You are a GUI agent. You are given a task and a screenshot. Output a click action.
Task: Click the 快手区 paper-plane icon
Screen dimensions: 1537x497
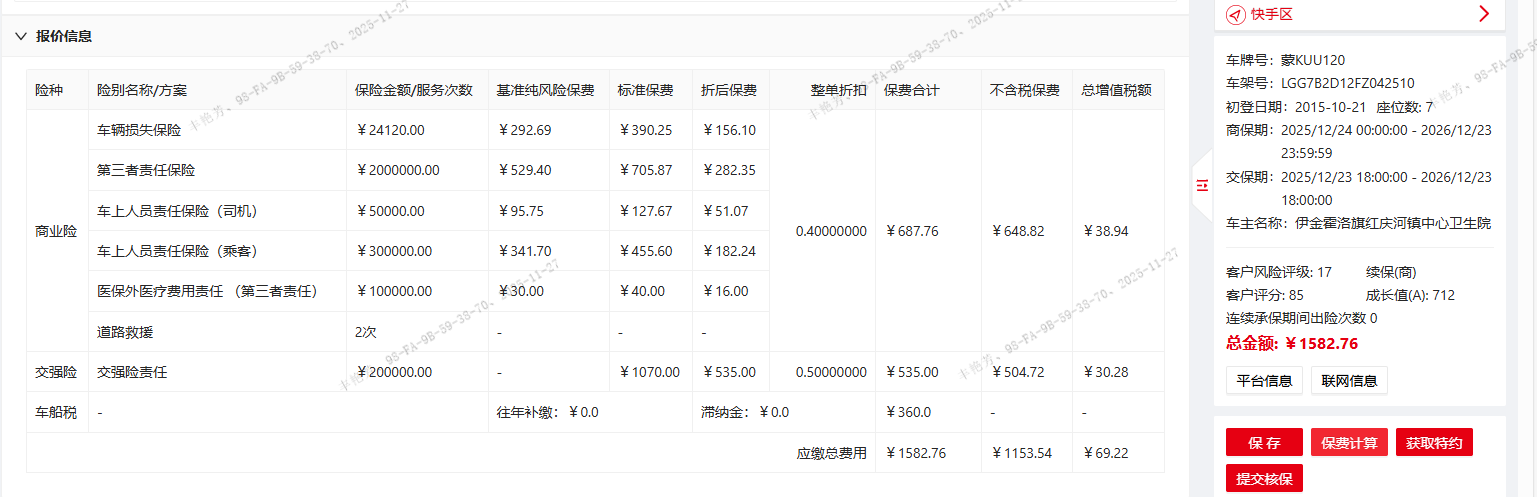[x=1236, y=14]
